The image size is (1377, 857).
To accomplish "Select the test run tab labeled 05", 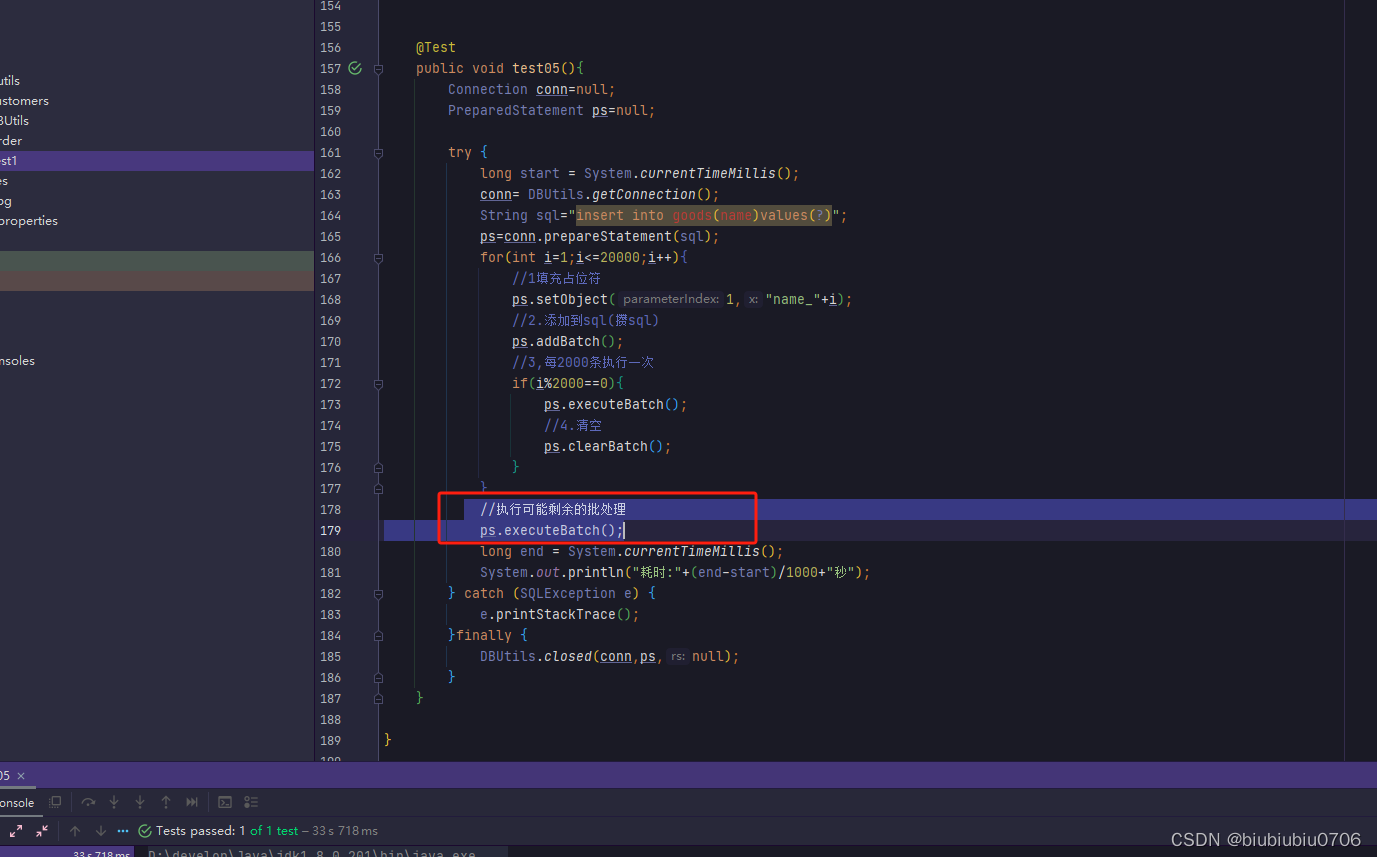I will (x=6, y=774).
